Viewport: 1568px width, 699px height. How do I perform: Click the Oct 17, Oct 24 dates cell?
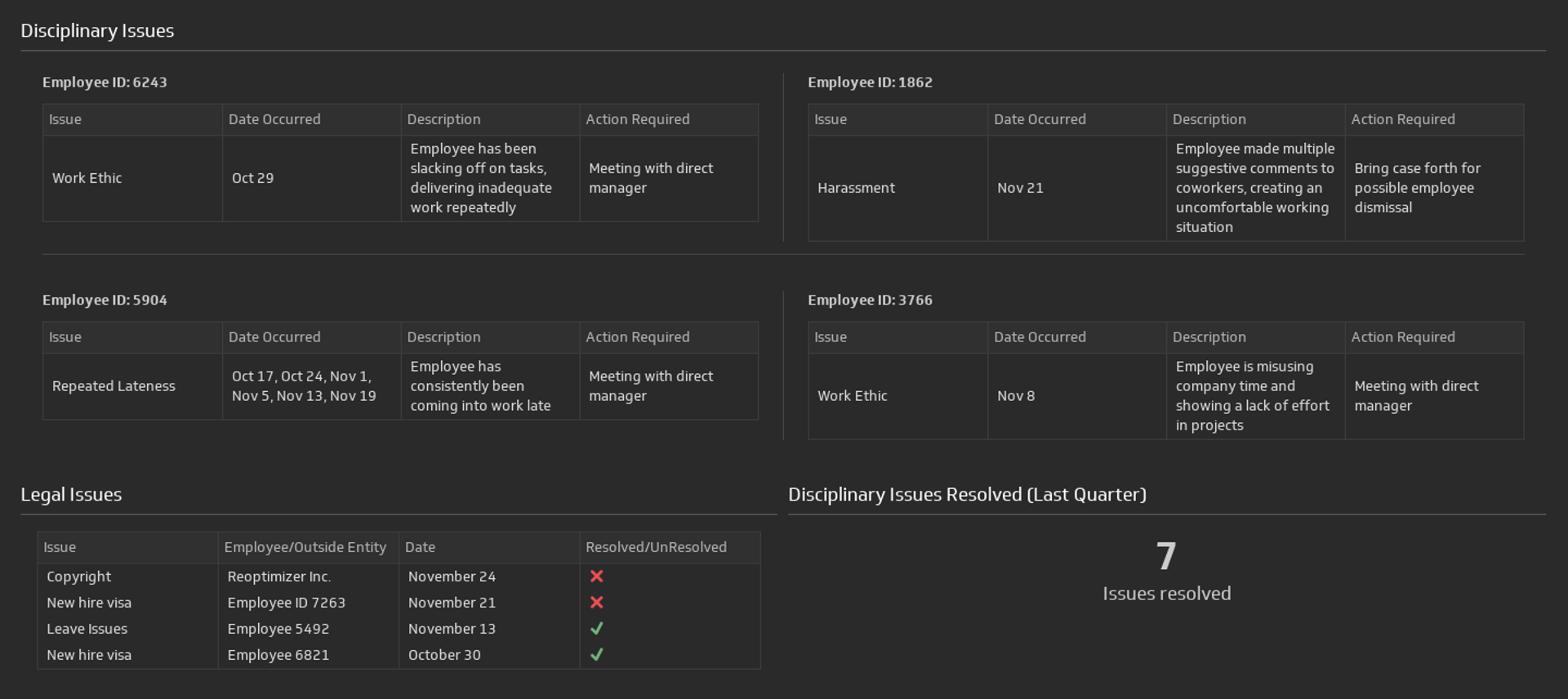[x=311, y=386]
